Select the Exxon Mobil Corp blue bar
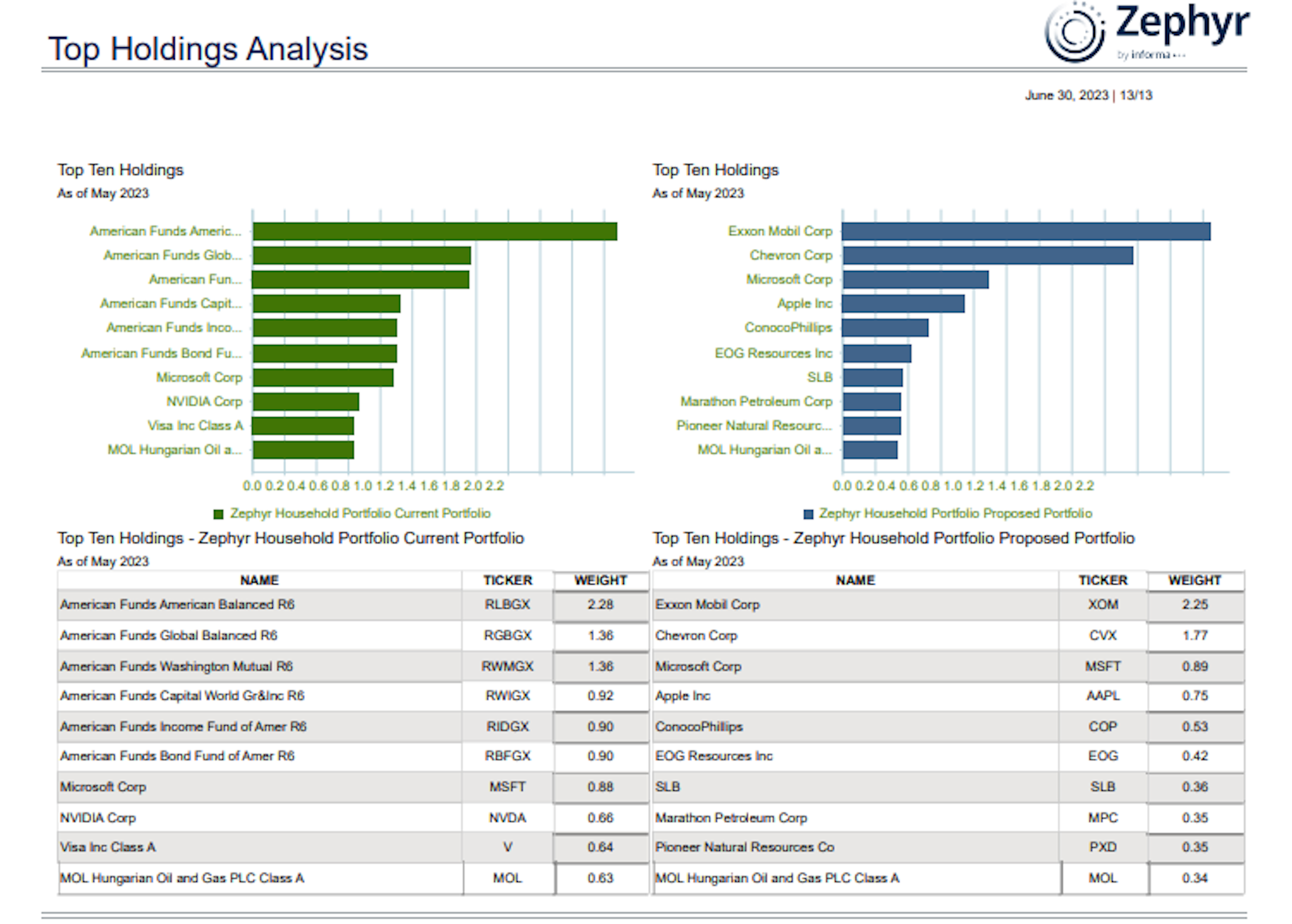The width and height of the screenshot is (1292, 924). (1025, 231)
